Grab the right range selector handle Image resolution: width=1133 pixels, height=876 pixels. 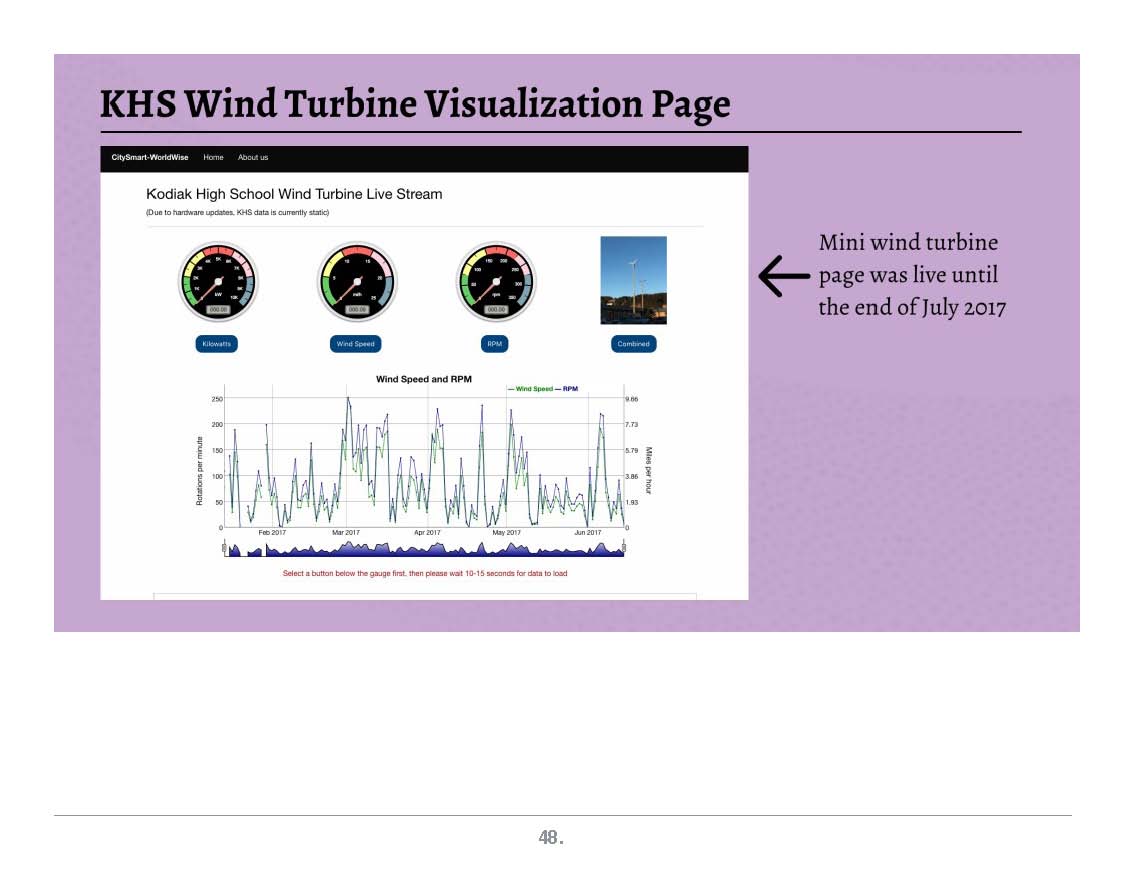pos(624,548)
